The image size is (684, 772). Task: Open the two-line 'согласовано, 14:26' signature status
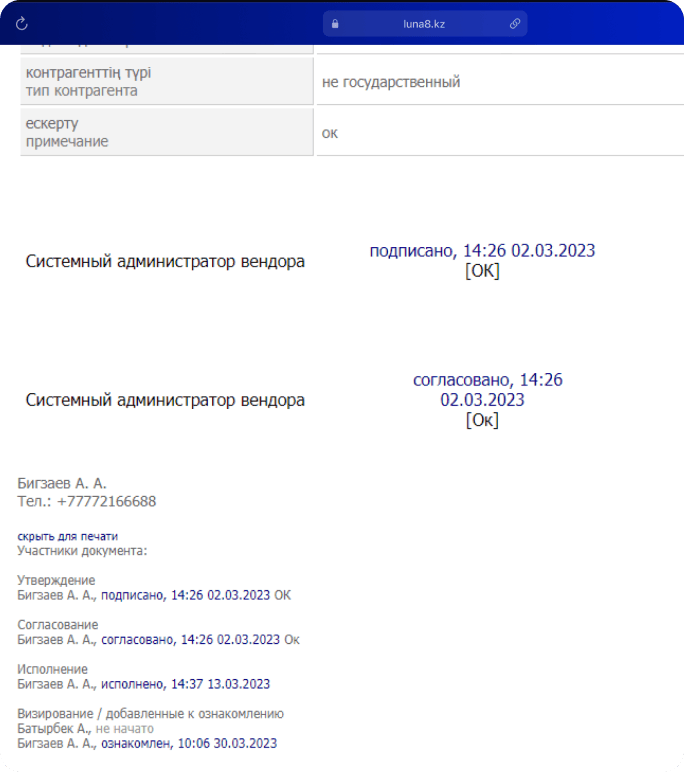coord(482,390)
